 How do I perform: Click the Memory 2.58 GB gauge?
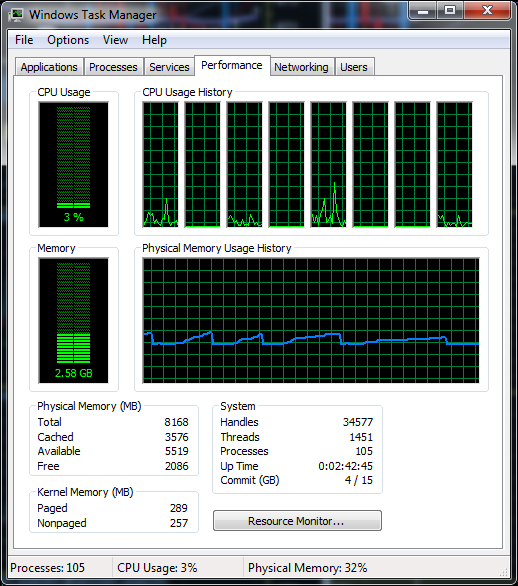pos(73,320)
